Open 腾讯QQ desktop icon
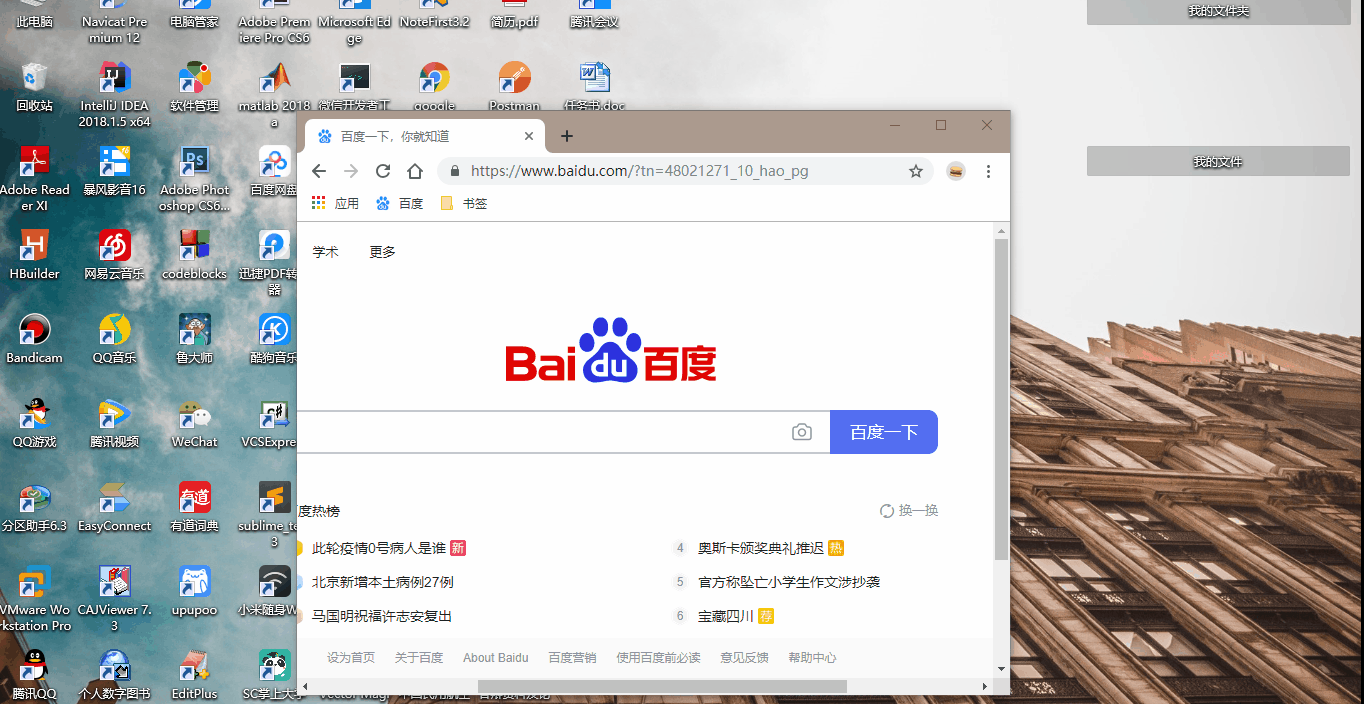1364x704 pixels. (34, 674)
